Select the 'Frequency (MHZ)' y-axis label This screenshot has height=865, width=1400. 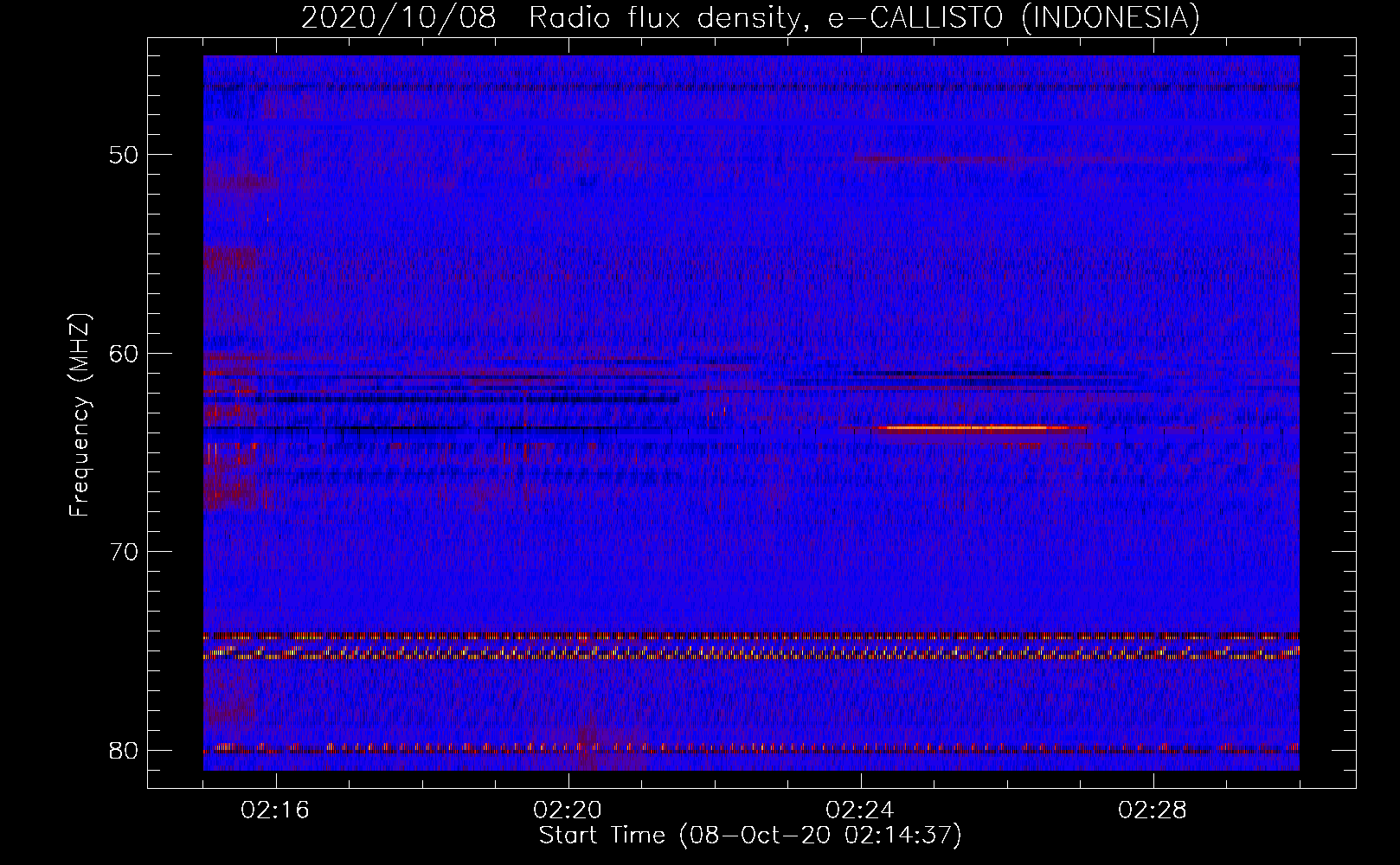[x=80, y=416]
